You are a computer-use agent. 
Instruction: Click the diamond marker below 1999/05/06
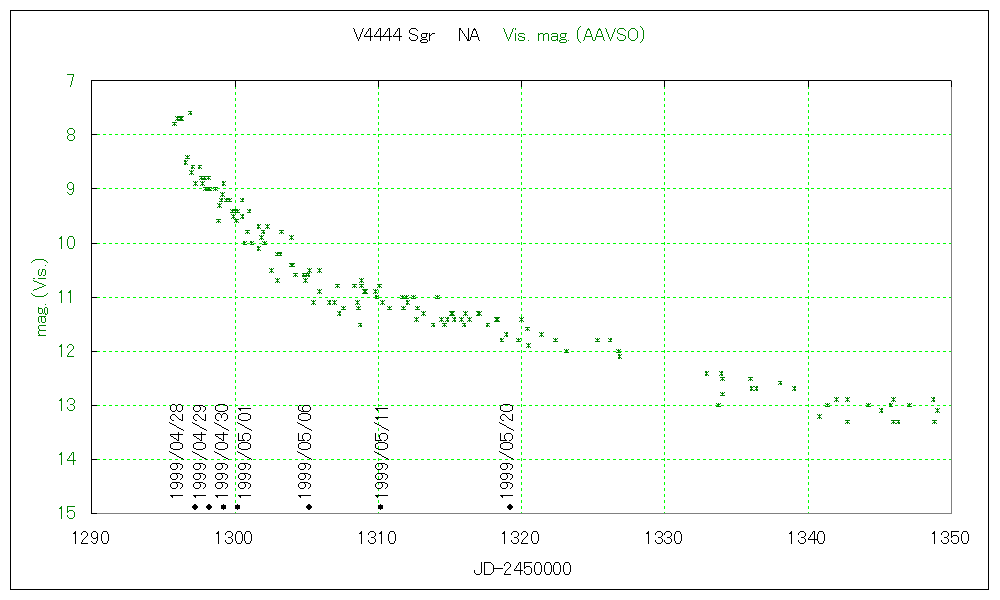tap(309, 507)
